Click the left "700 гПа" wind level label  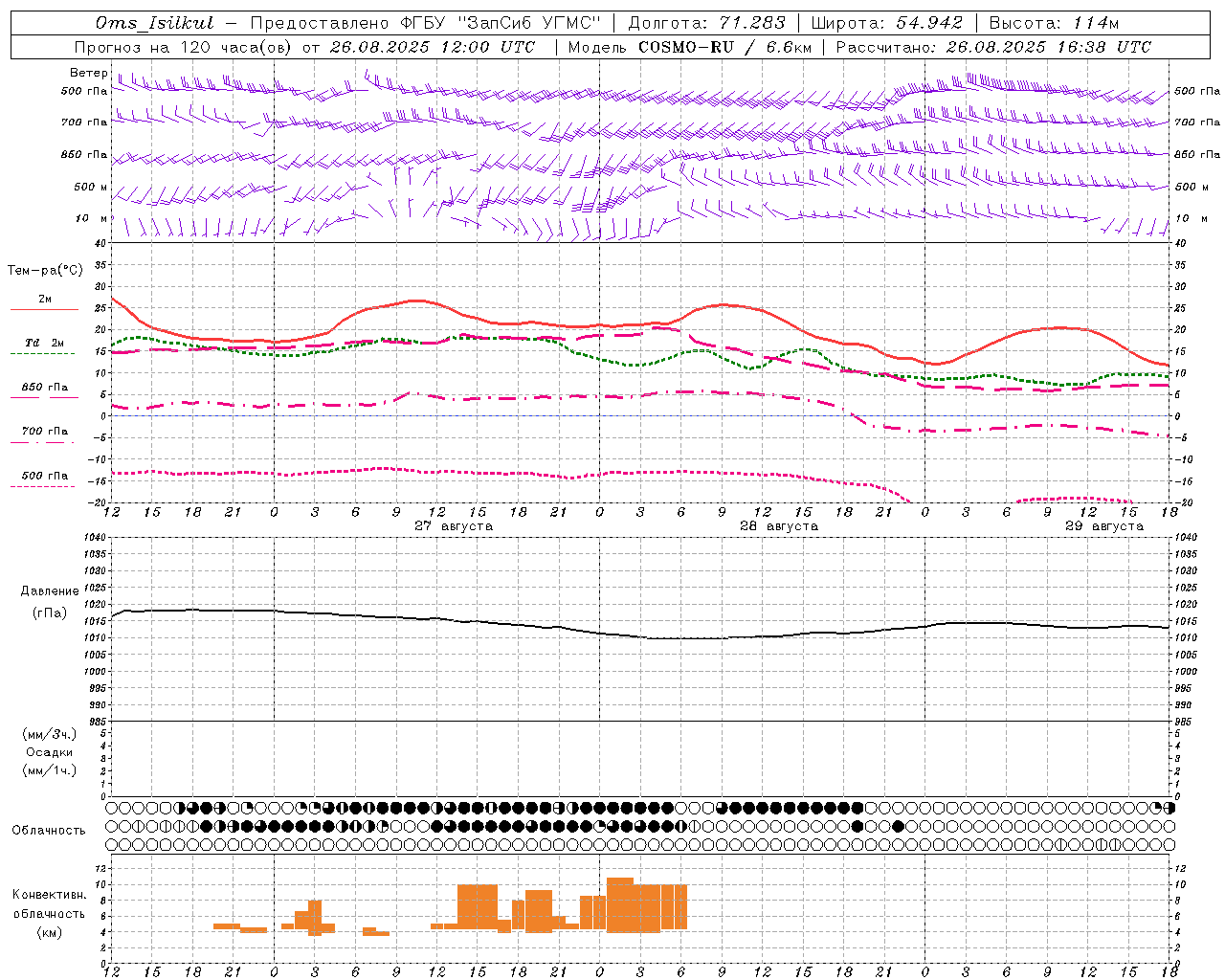coord(84,122)
